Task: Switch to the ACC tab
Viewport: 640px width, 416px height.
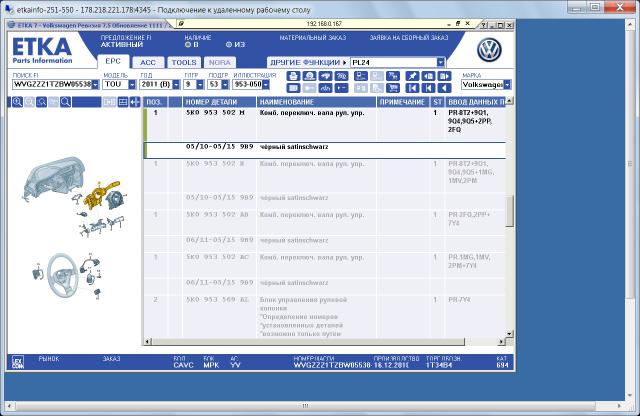Action: 148,62
